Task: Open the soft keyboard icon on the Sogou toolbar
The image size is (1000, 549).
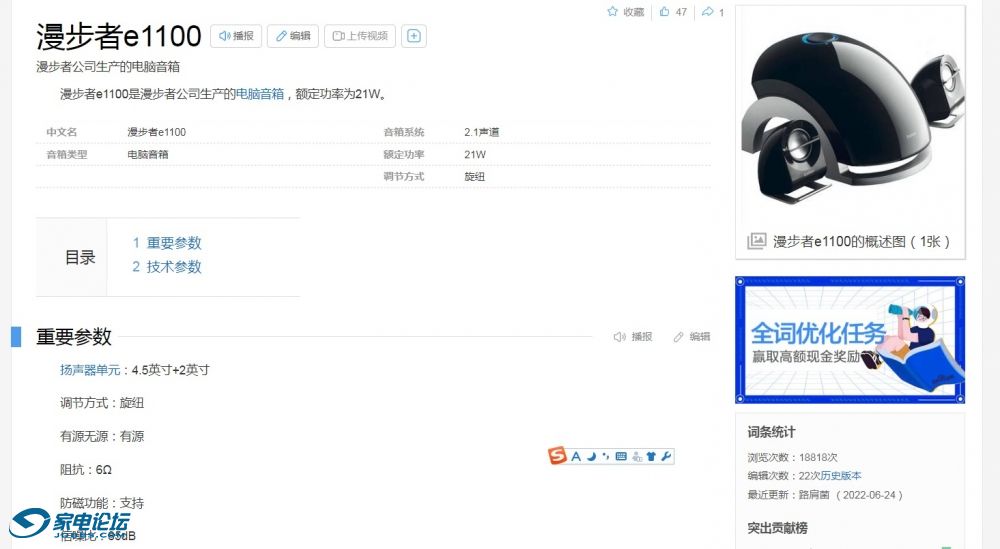Action: pyautogui.click(x=621, y=456)
